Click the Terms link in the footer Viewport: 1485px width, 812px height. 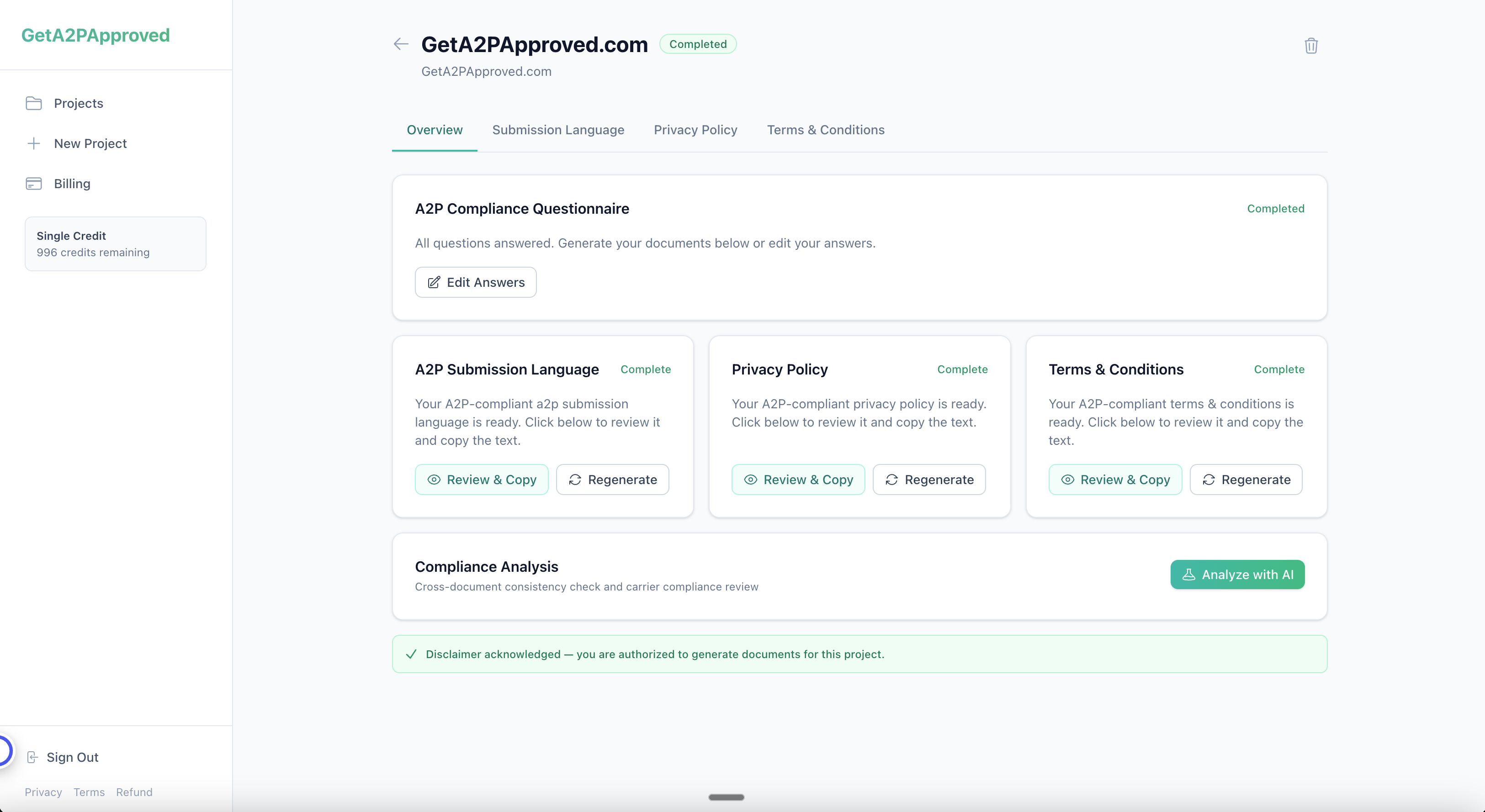click(x=89, y=792)
